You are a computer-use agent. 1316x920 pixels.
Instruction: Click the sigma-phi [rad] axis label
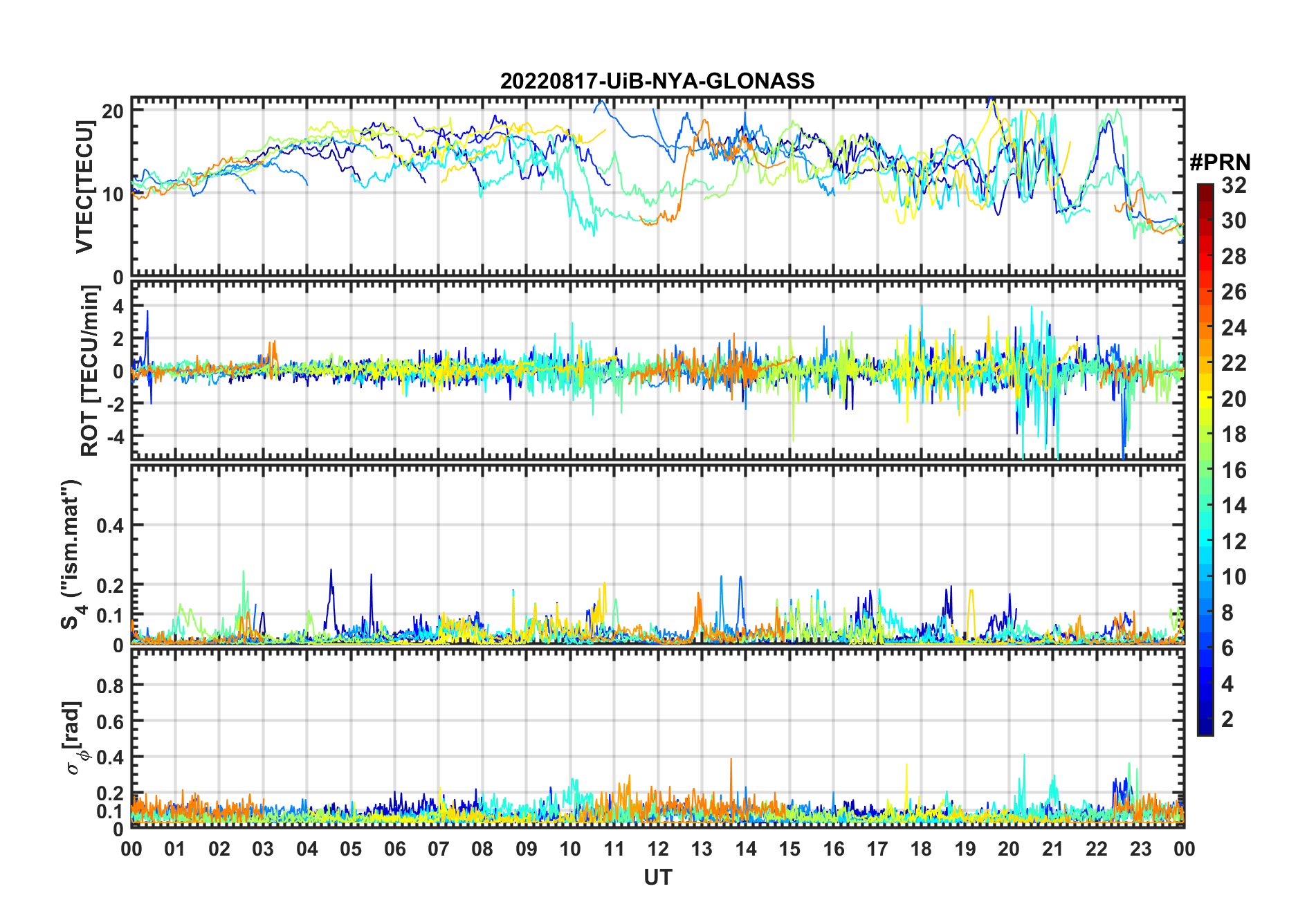coord(74,738)
